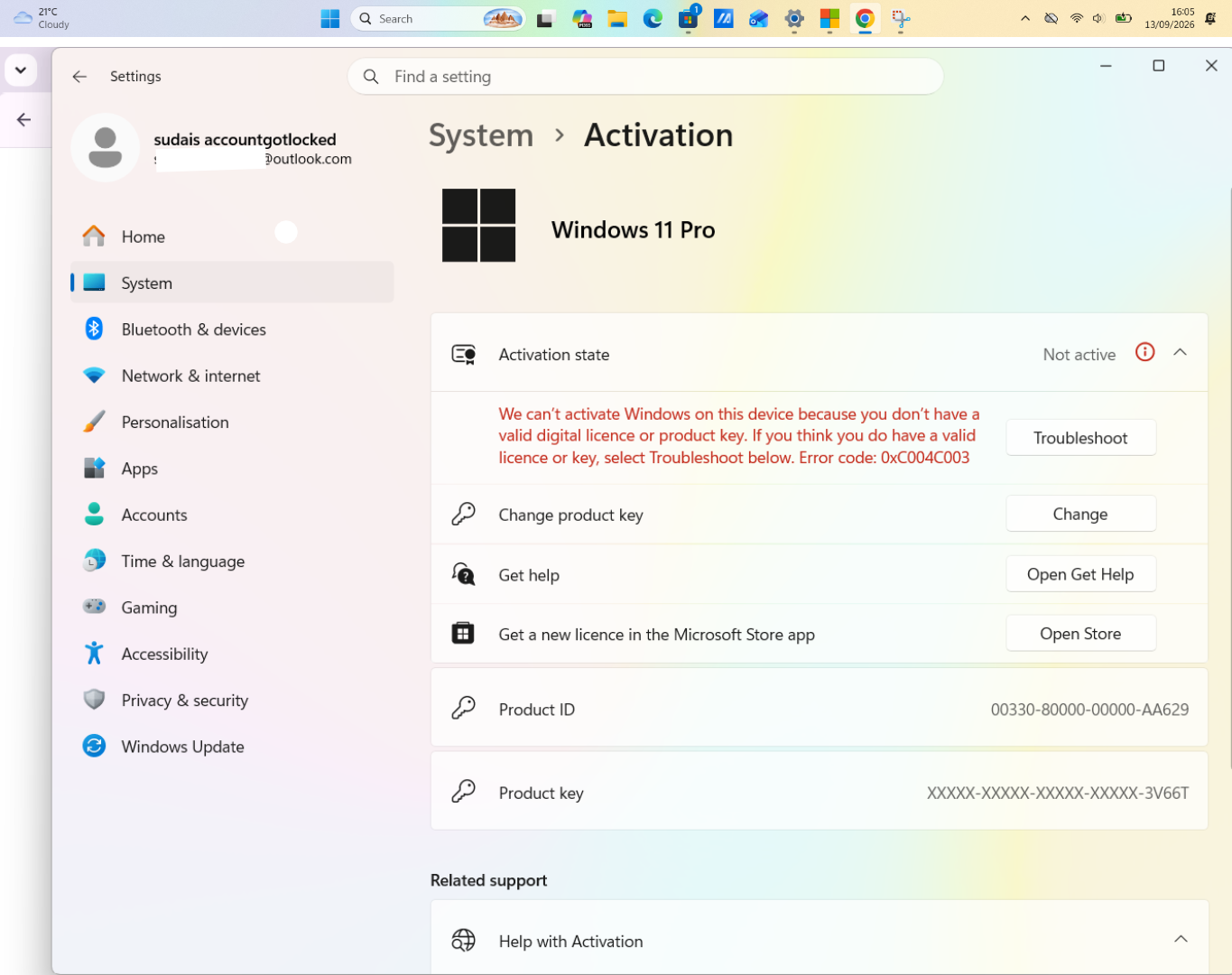Open Windows Update in sidebar
The image size is (1232, 975).
(x=232, y=747)
